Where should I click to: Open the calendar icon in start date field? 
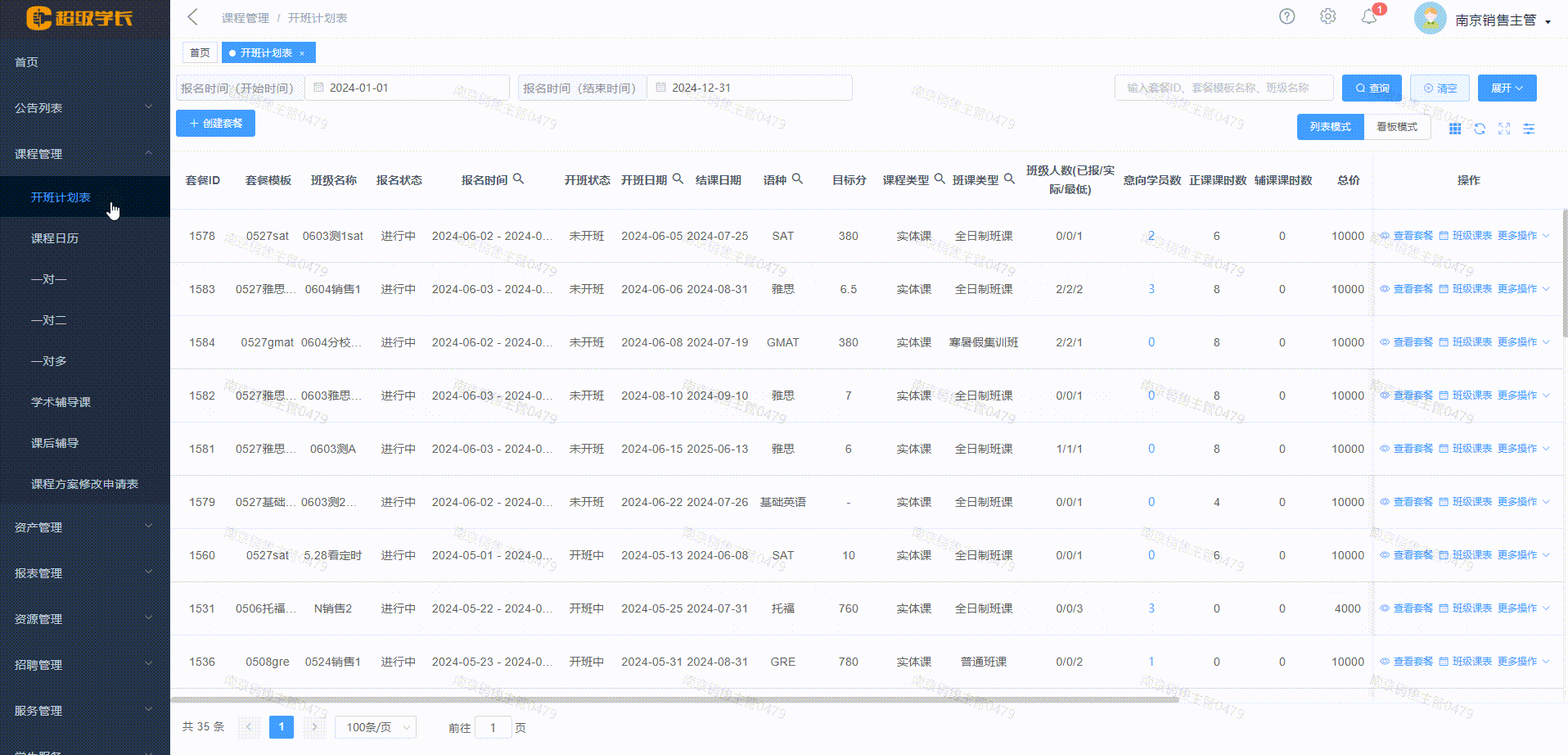point(319,87)
